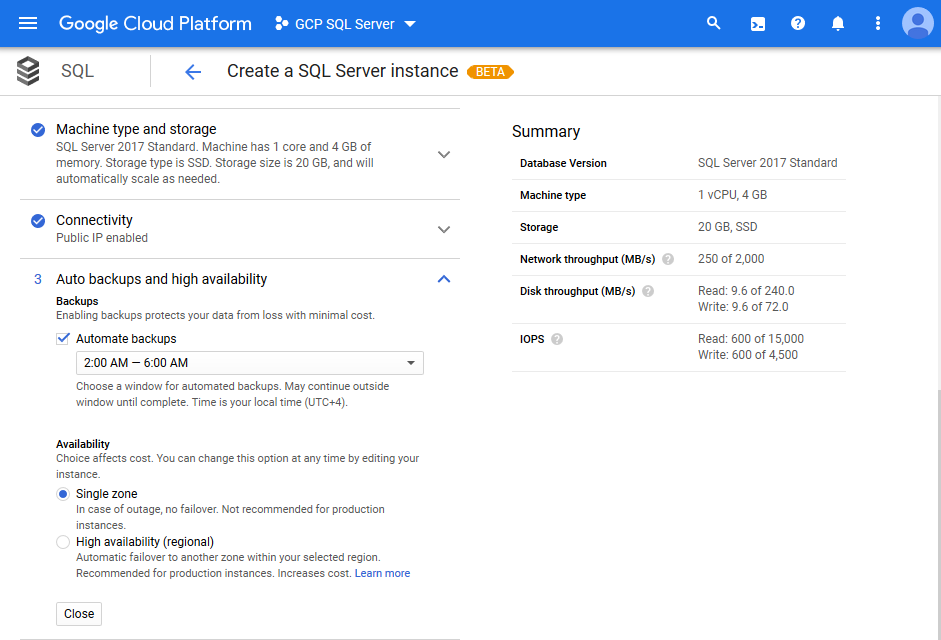Open the help question mark icon

[x=798, y=23]
